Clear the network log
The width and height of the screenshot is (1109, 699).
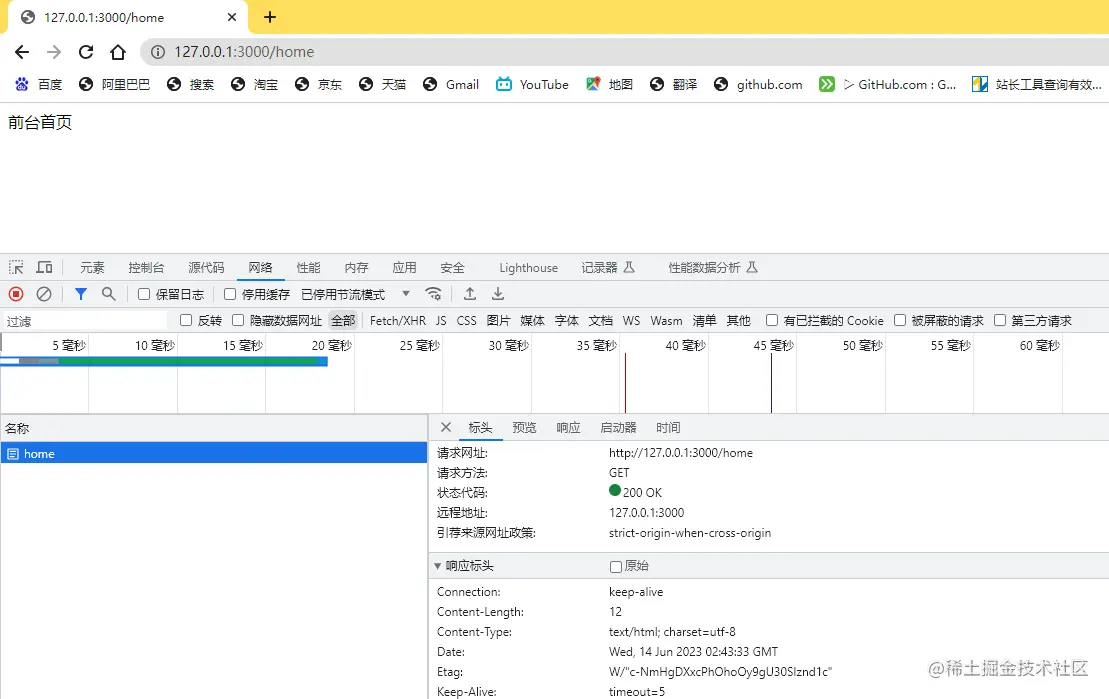tap(44, 294)
